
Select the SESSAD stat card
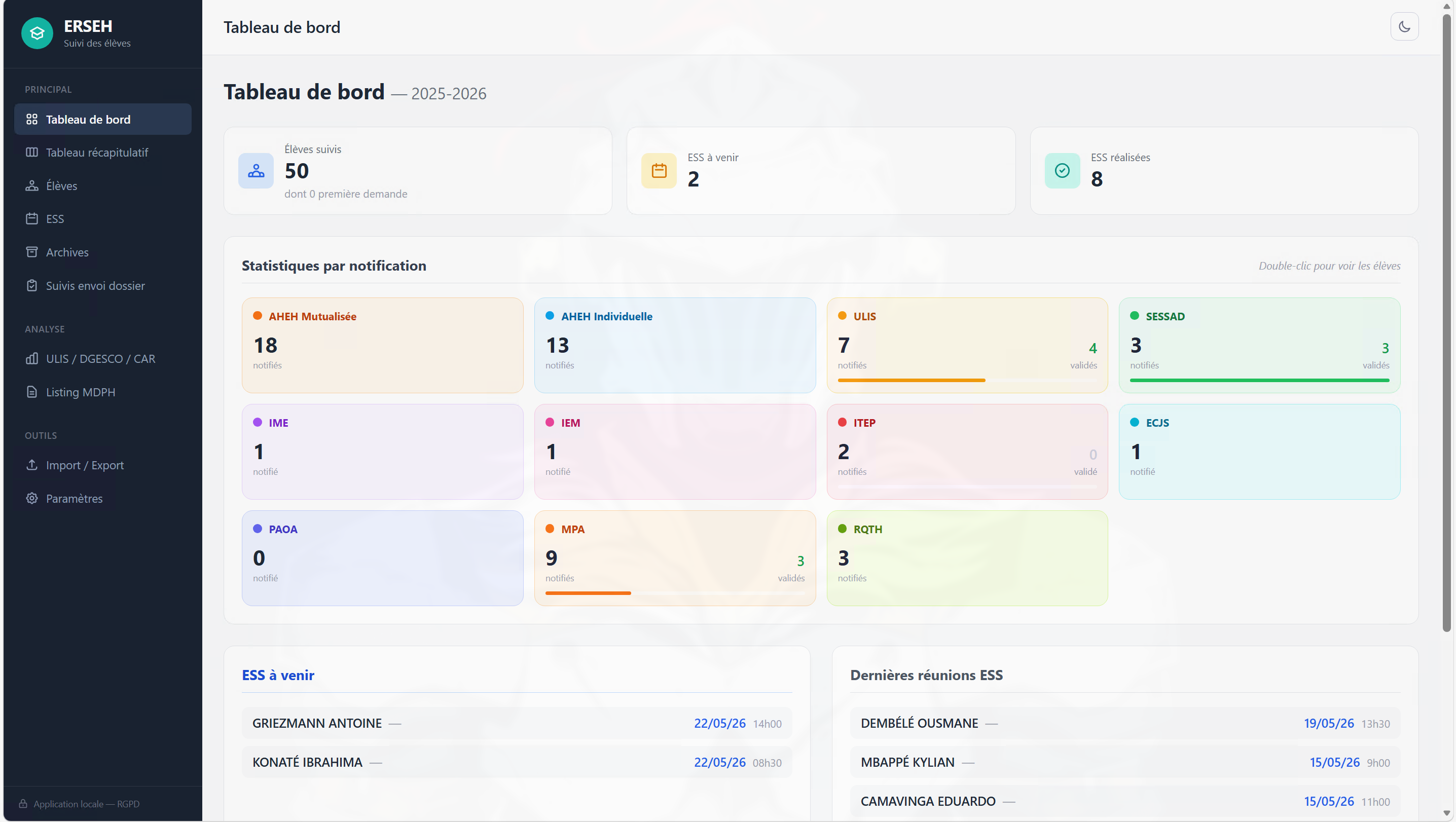pos(1259,345)
